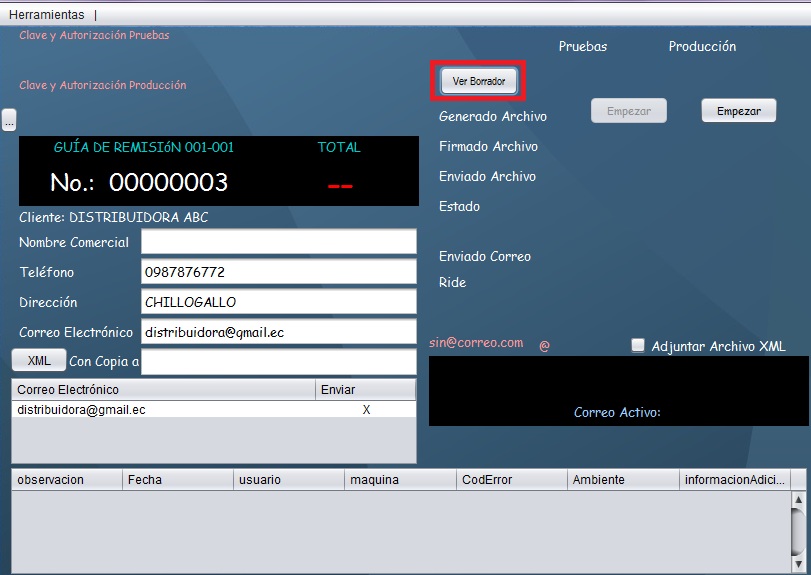Click into the Nombre Comercial field
The height and width of the screenshot is (575, 811).
(278, 242)
